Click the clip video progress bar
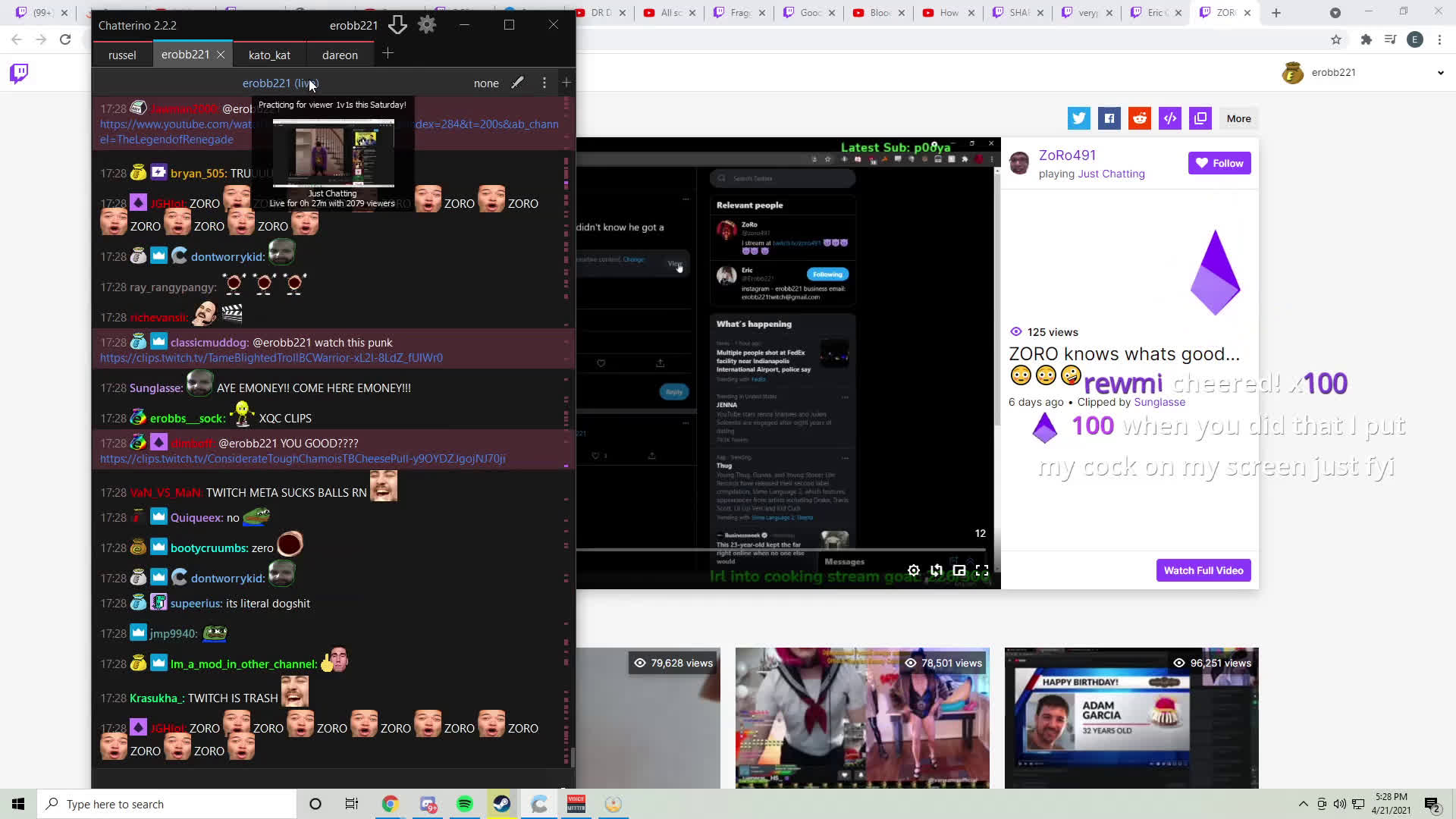 (x=781, y=550)
